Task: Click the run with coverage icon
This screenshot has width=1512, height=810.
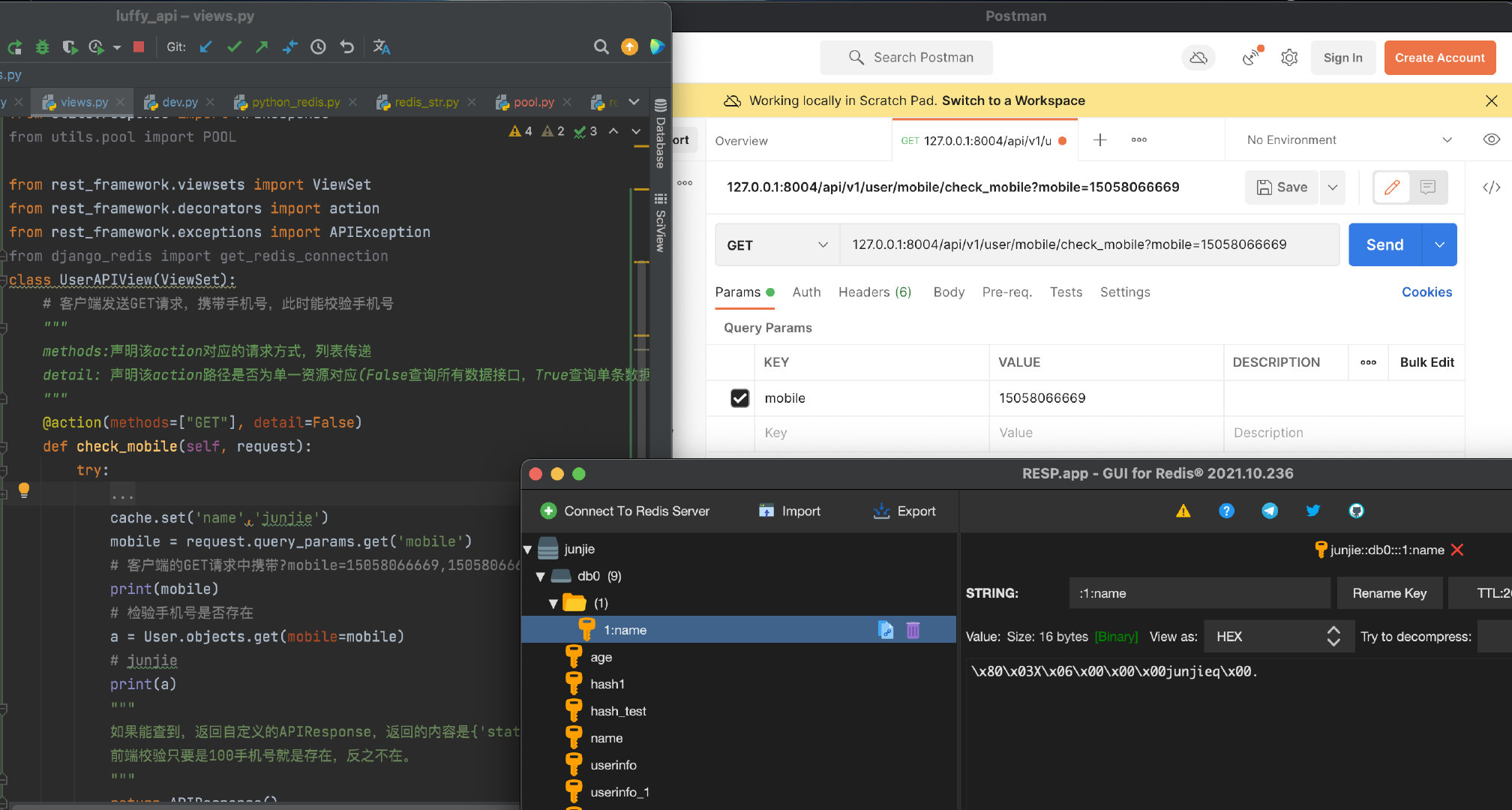Action: click(x=70, y=47)
